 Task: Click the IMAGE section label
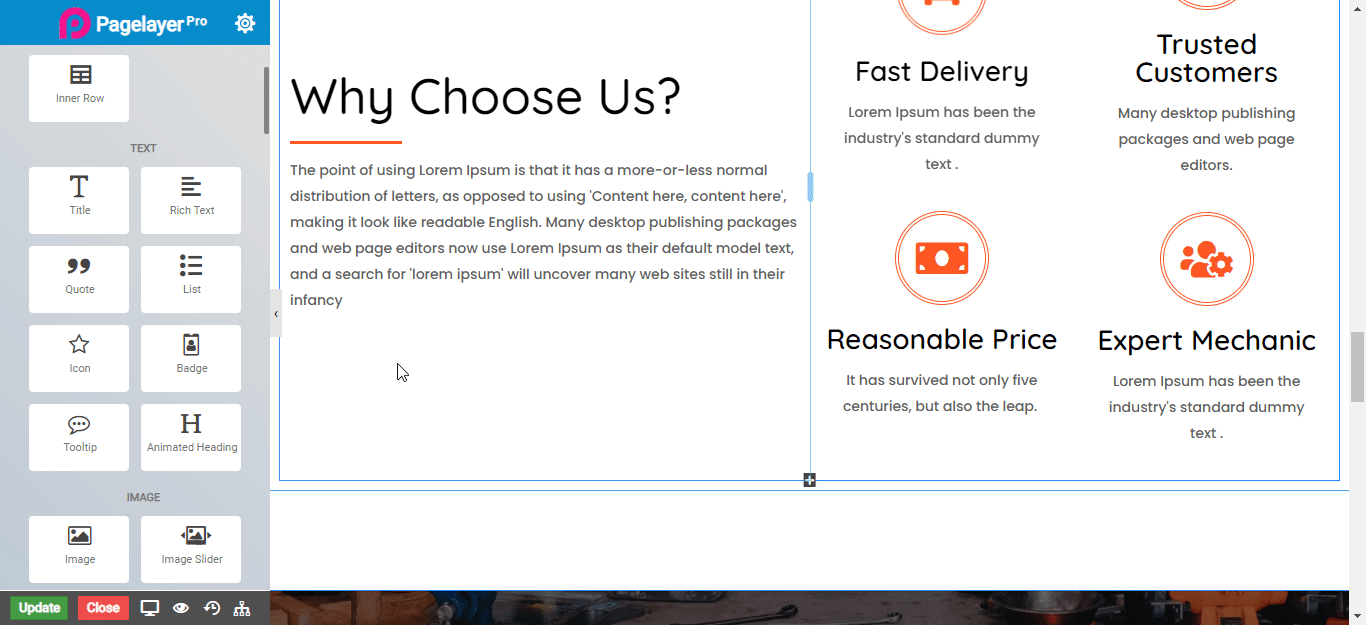coord(143,497)
